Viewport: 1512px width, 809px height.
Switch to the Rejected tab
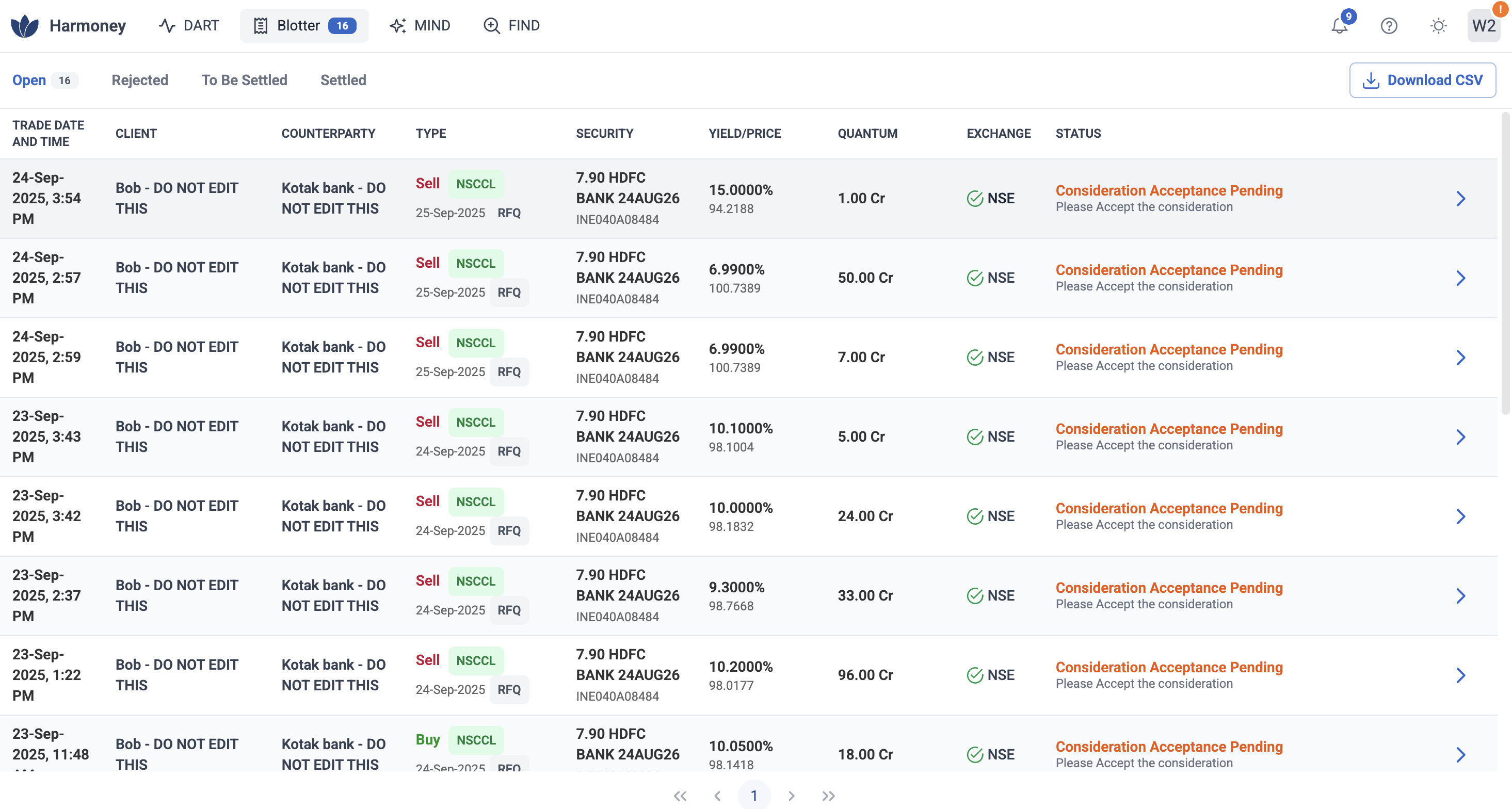pyautogui.click(x=140, y=80)
